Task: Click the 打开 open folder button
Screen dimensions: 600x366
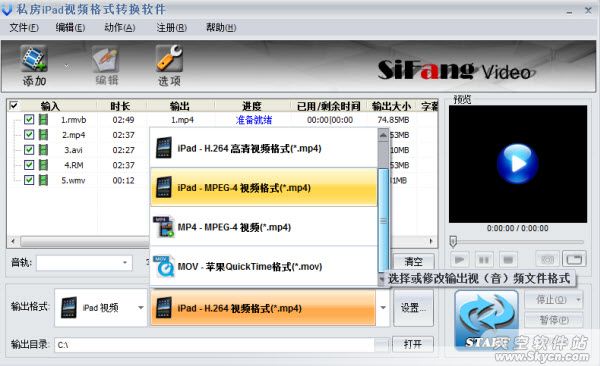Action: tap(413, 344)
